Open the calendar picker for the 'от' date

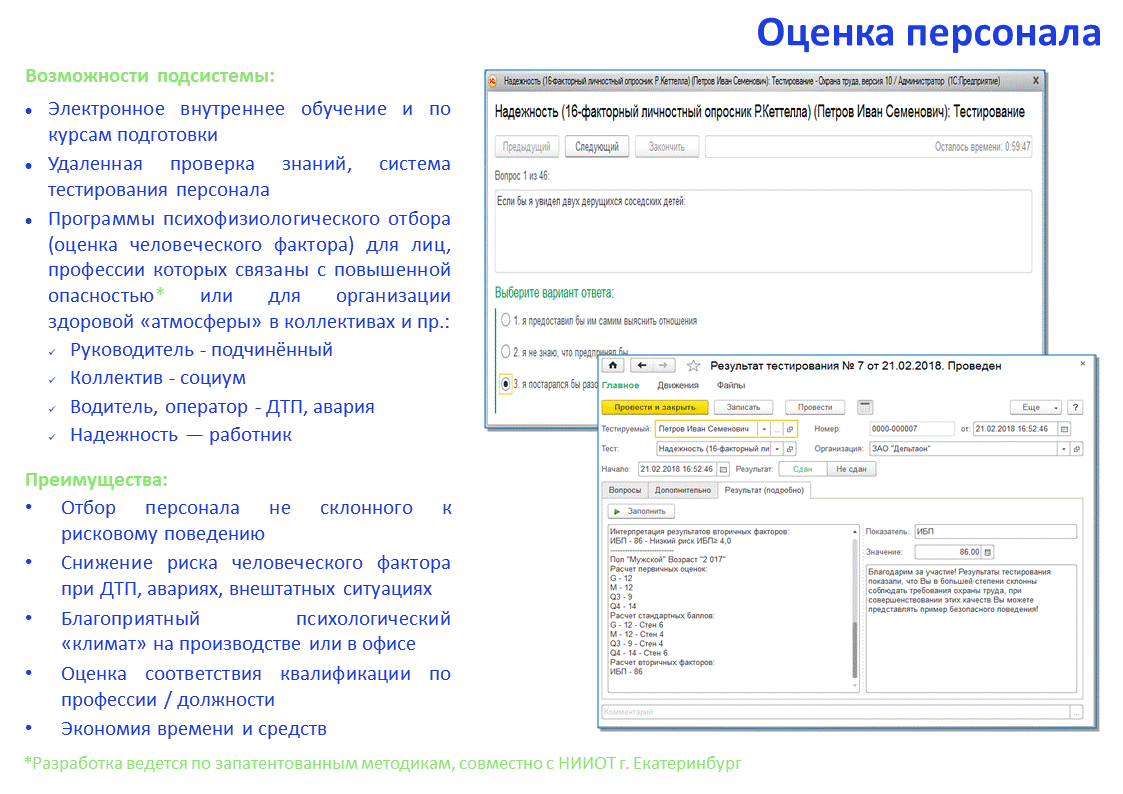tap(1065, 429)
